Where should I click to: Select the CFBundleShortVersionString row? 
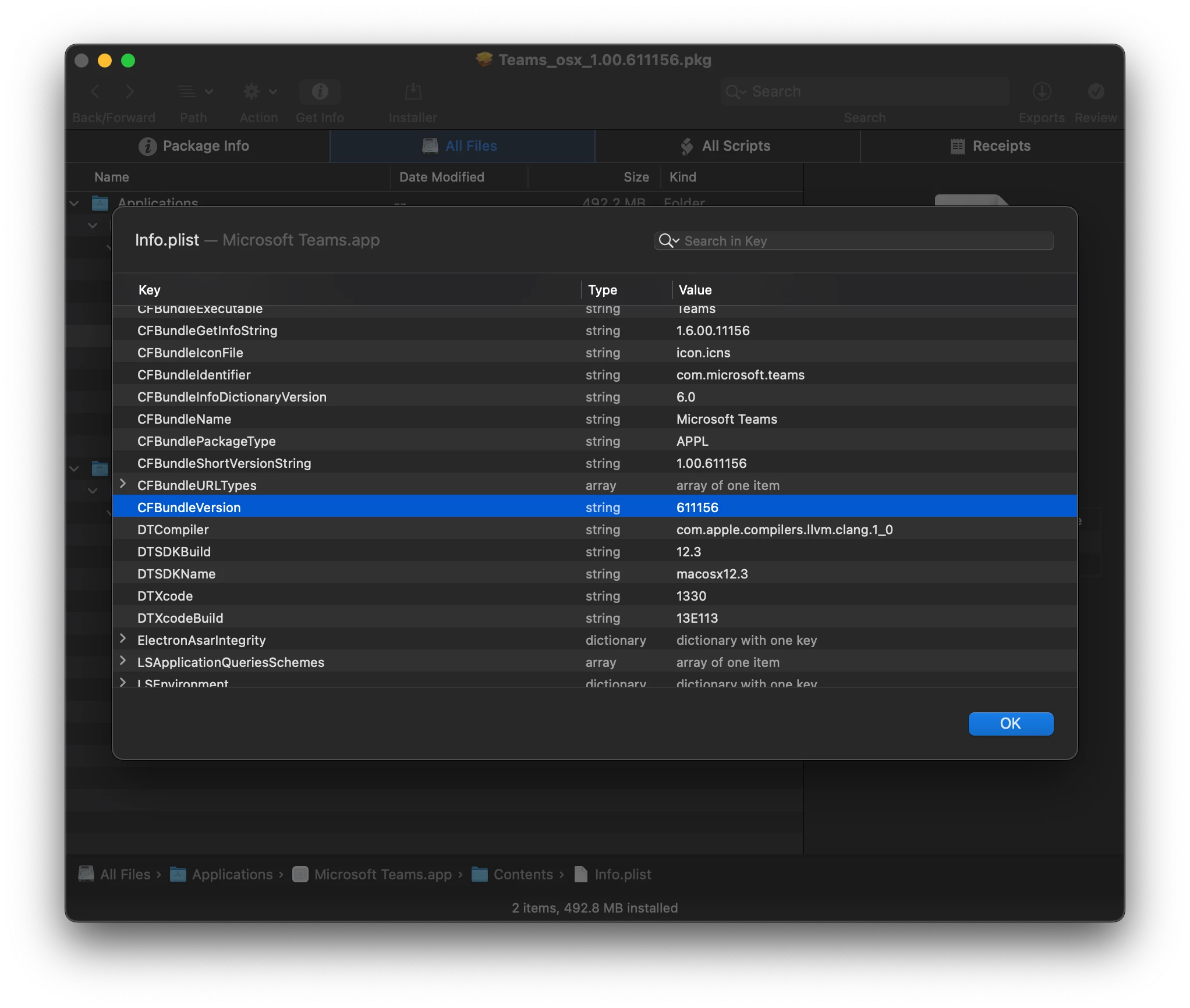(x=594, y=463)
